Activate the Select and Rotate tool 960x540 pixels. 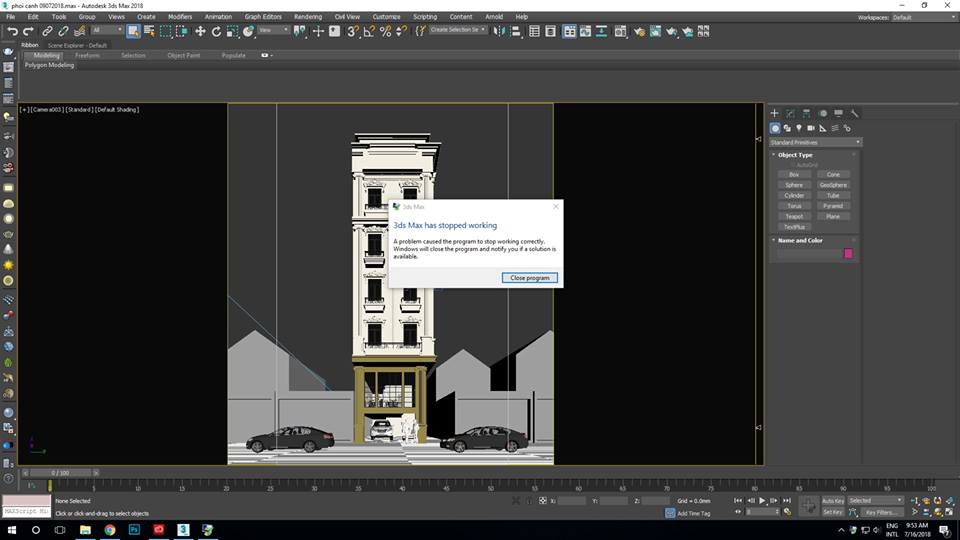[x=217, y=31]
